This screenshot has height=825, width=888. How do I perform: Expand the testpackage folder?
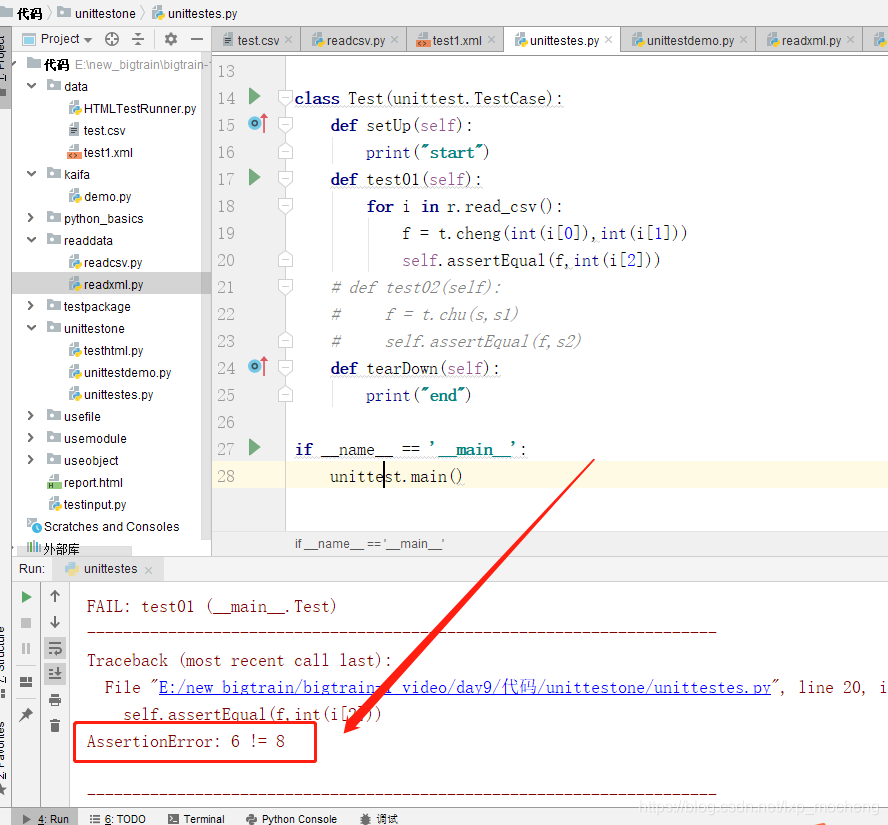pyautogui.click(x=31, y=306)
